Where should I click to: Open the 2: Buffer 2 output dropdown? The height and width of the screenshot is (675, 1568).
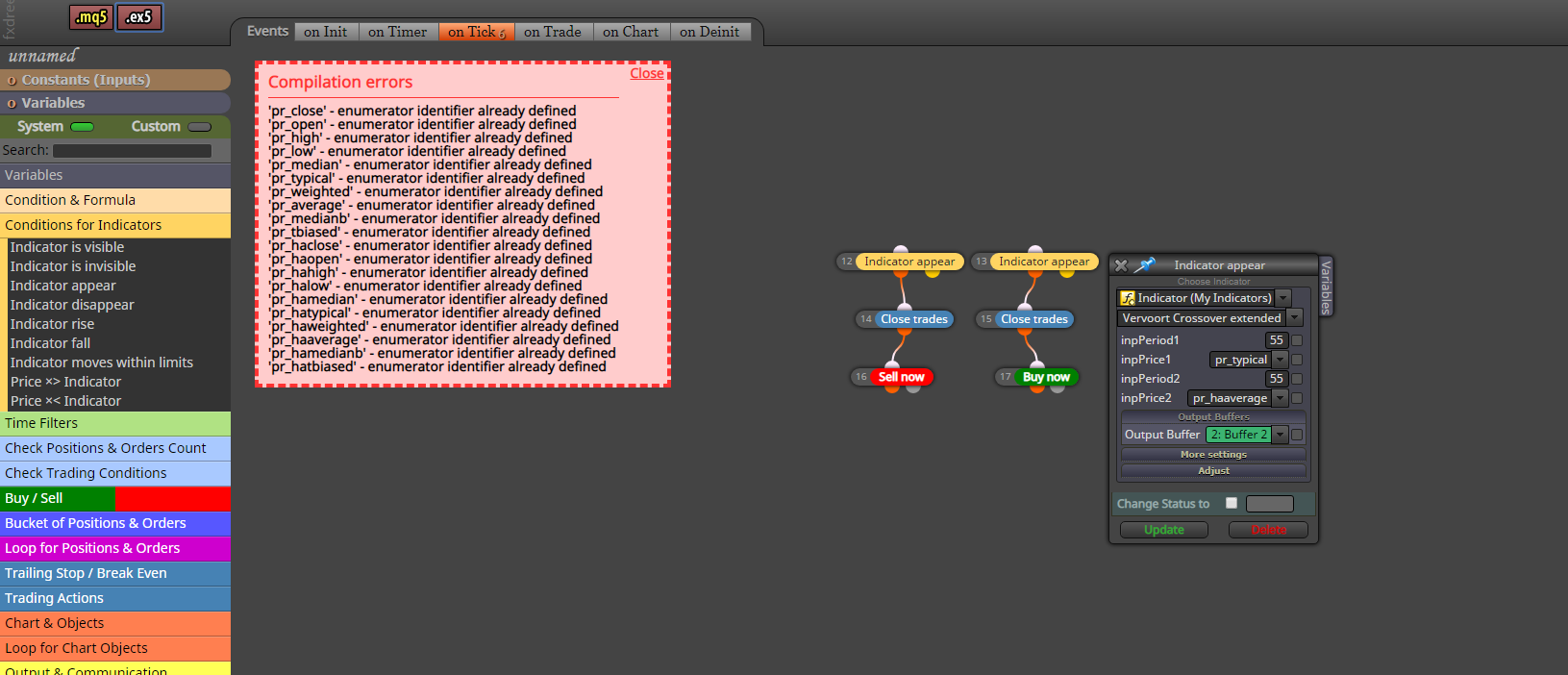tap(1280, 435)
